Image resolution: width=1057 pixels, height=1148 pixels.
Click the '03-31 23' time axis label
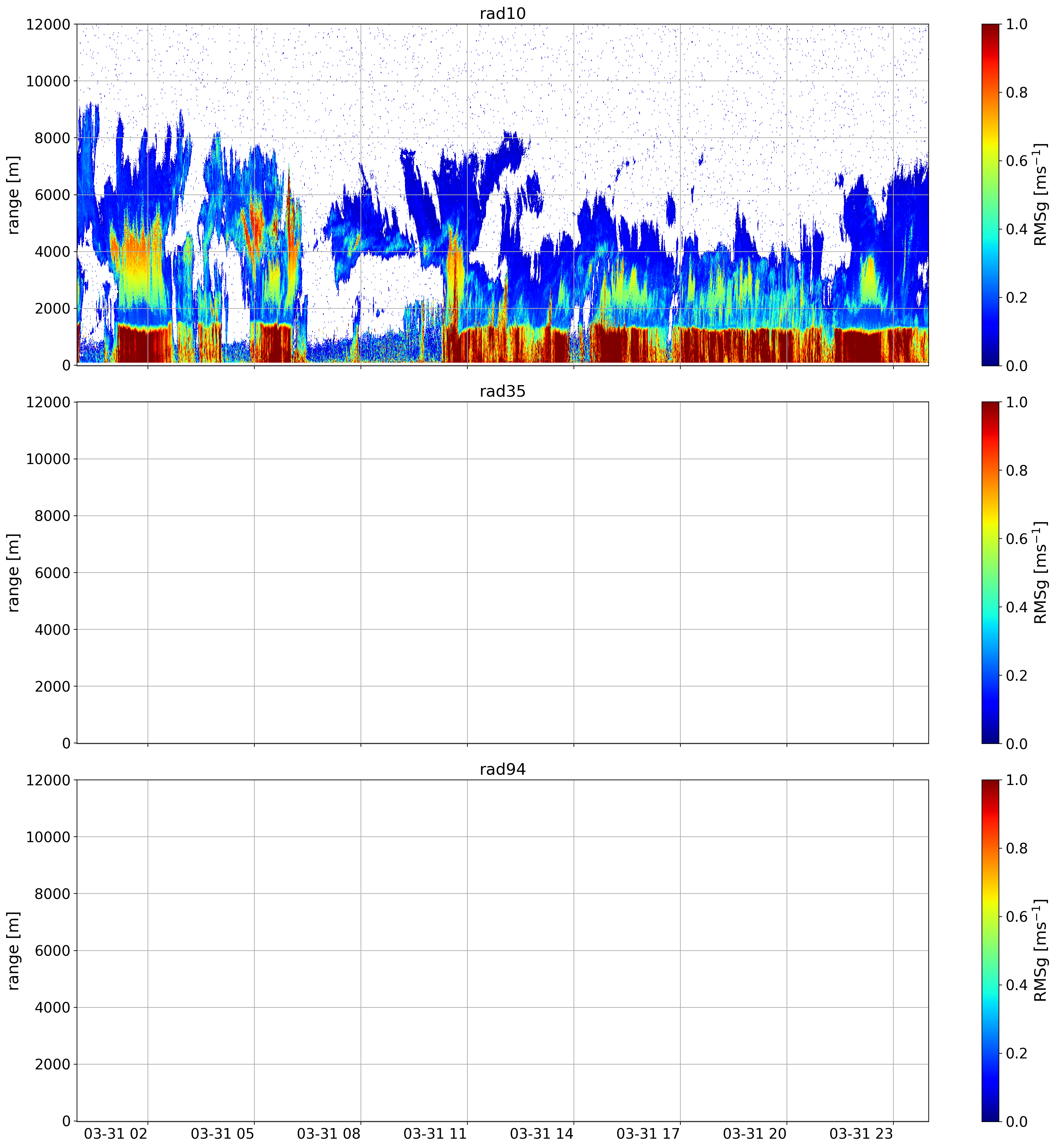[x=861, y=1134]
